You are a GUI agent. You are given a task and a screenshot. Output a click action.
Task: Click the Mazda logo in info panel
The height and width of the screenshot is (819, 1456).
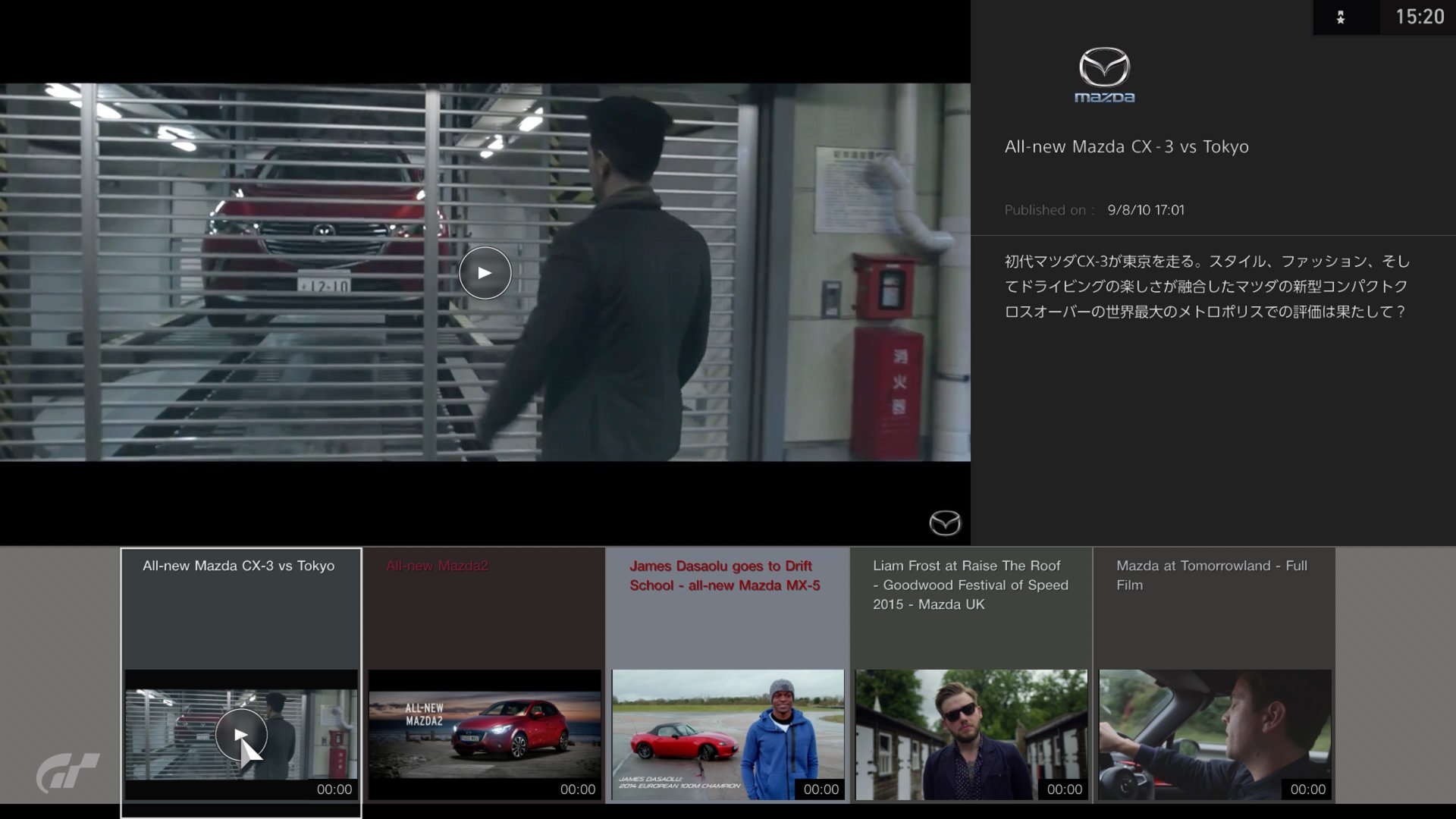click(1104, 75)
